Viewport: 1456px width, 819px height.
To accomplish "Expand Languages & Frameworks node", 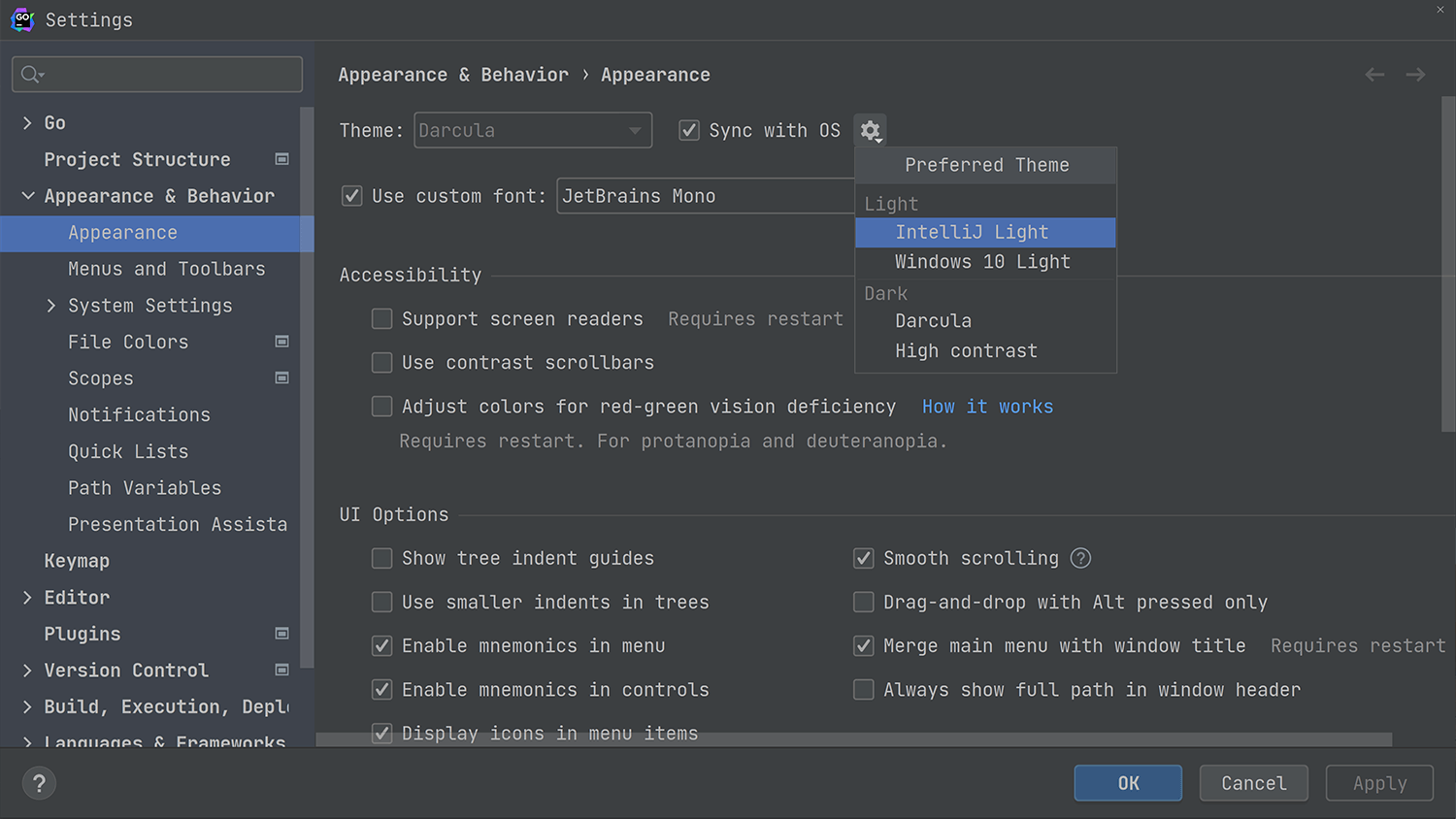I will click(27, 742).
